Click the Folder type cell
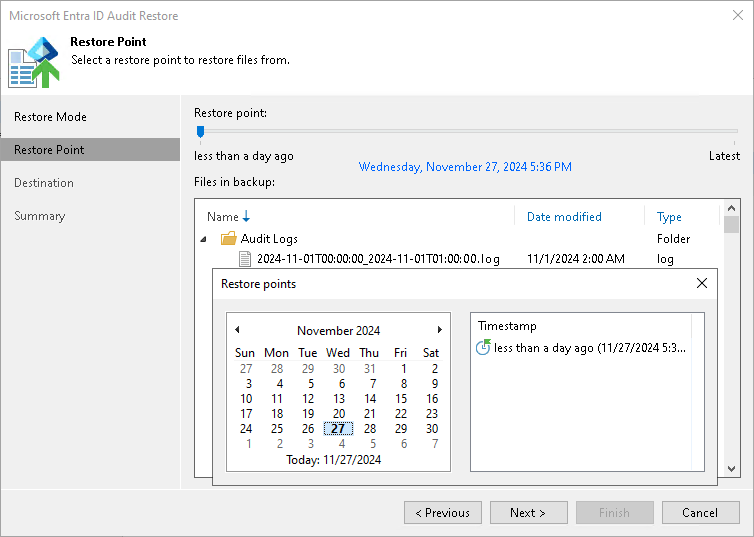The height and width of the screenshot is (537, 754). (673, 238)
